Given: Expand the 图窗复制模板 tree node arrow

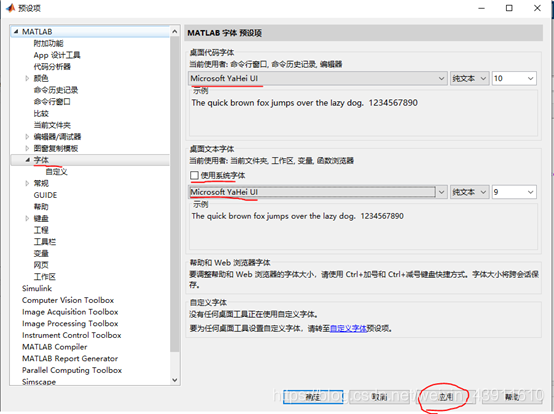Looking at the screenshot, I should (x=27, y=148).
